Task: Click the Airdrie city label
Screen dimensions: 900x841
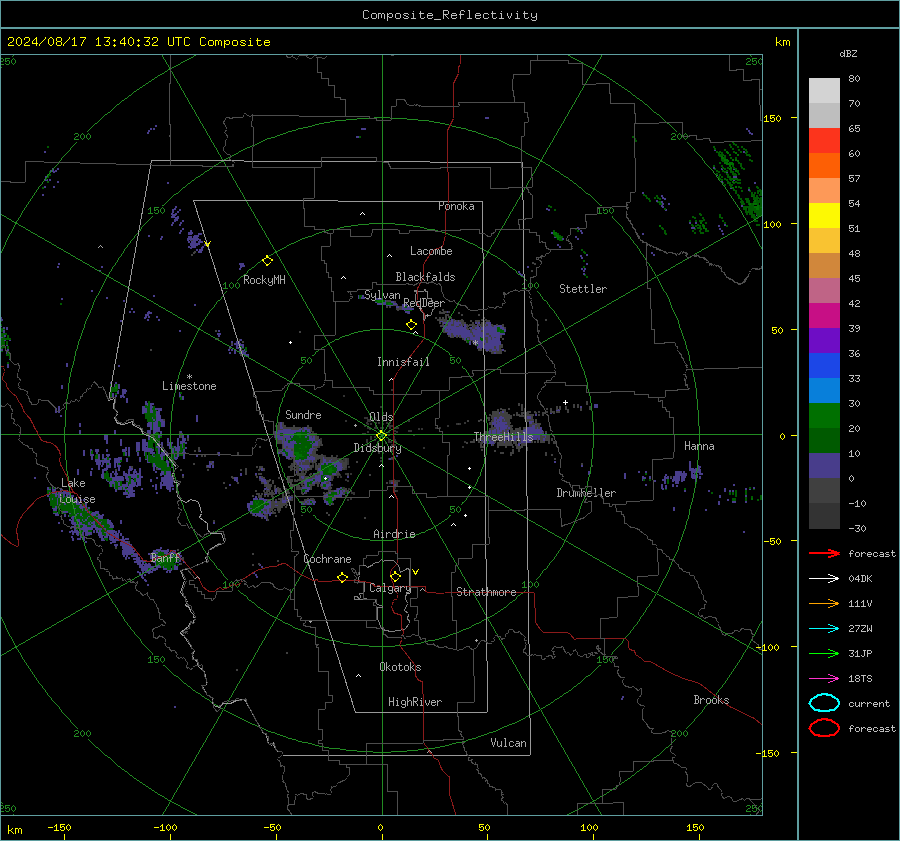Action: coord(394,534)
